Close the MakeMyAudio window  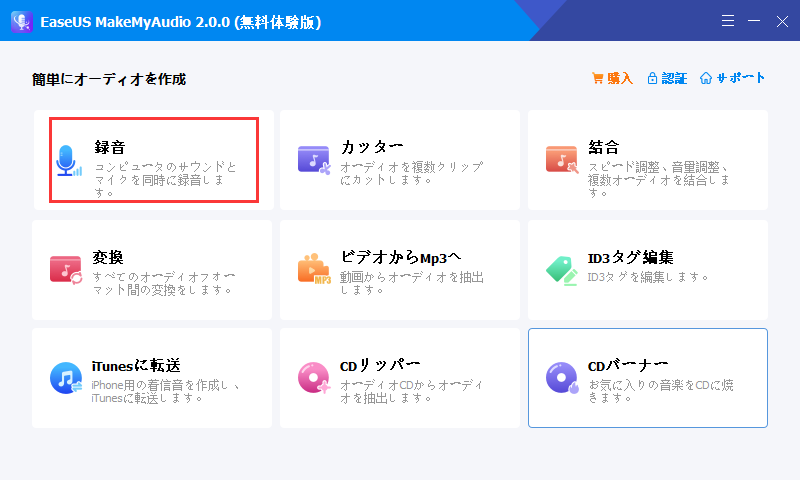click(782, 21)
